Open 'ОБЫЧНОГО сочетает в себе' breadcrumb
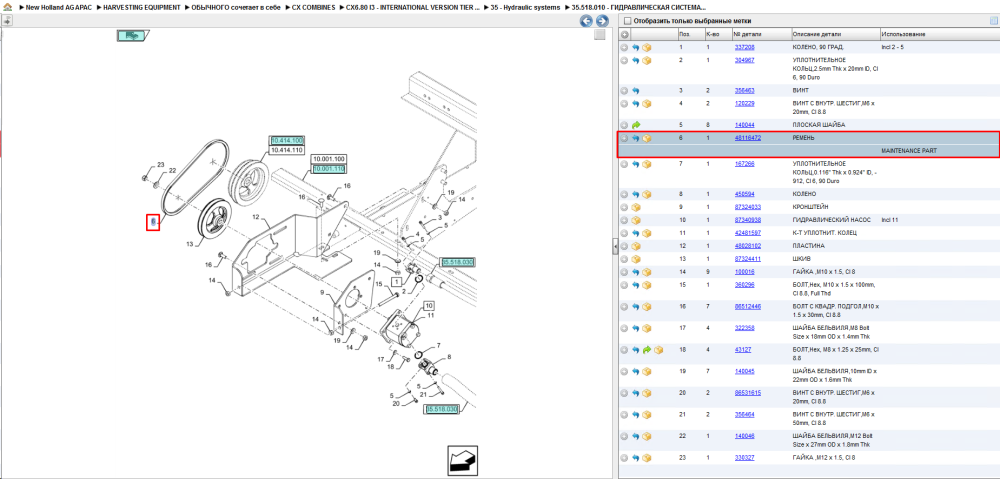The image size is (1000, 479). click(x=236, y=7)
